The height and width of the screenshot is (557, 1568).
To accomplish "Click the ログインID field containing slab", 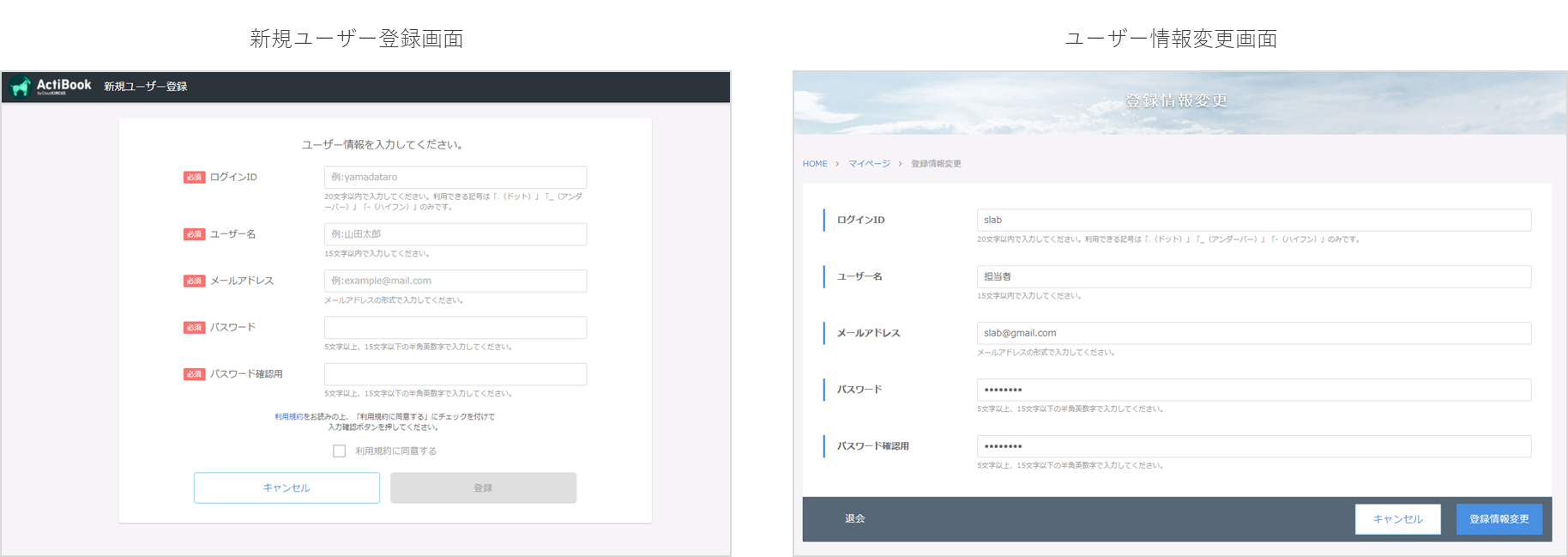I will [x=1253, y=220].
